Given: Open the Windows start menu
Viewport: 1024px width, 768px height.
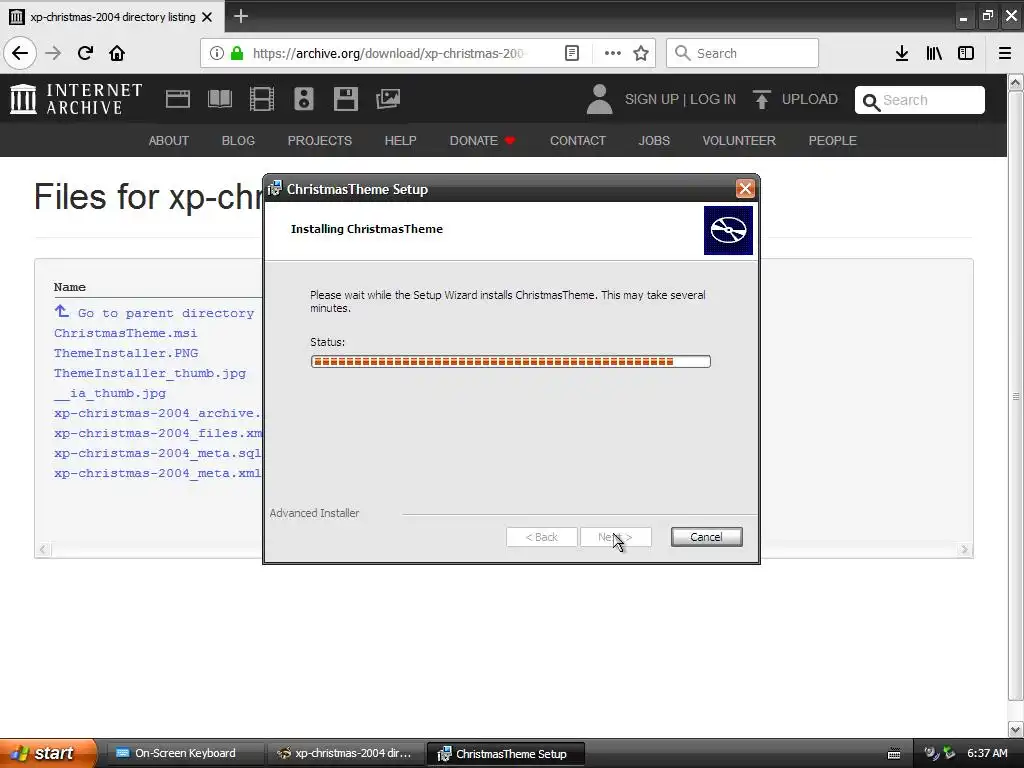Looking at the screenshot, I should (48, 753).
